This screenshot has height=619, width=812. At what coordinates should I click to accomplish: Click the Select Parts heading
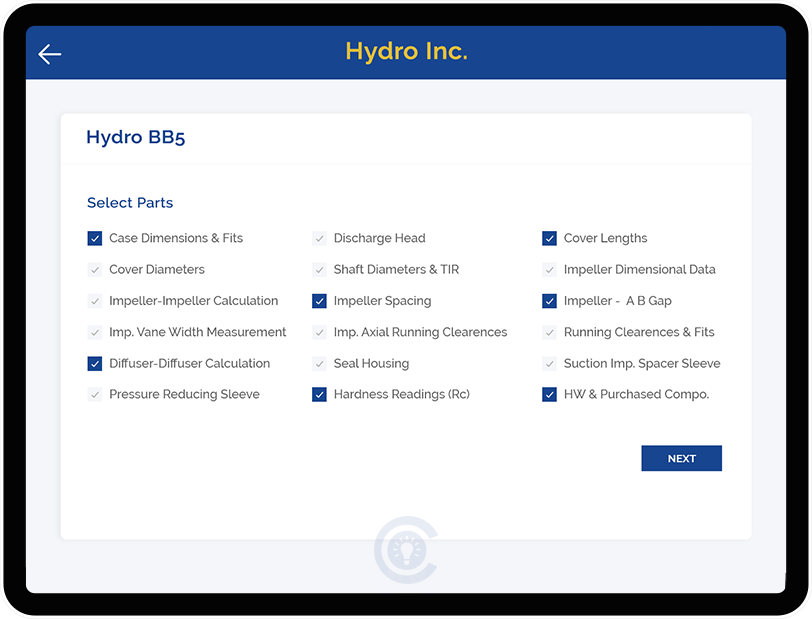[x=130, y=203]
